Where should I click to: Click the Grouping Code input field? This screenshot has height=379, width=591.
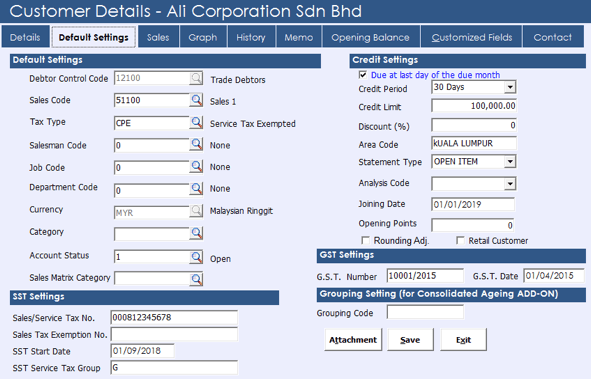(425, 312)
